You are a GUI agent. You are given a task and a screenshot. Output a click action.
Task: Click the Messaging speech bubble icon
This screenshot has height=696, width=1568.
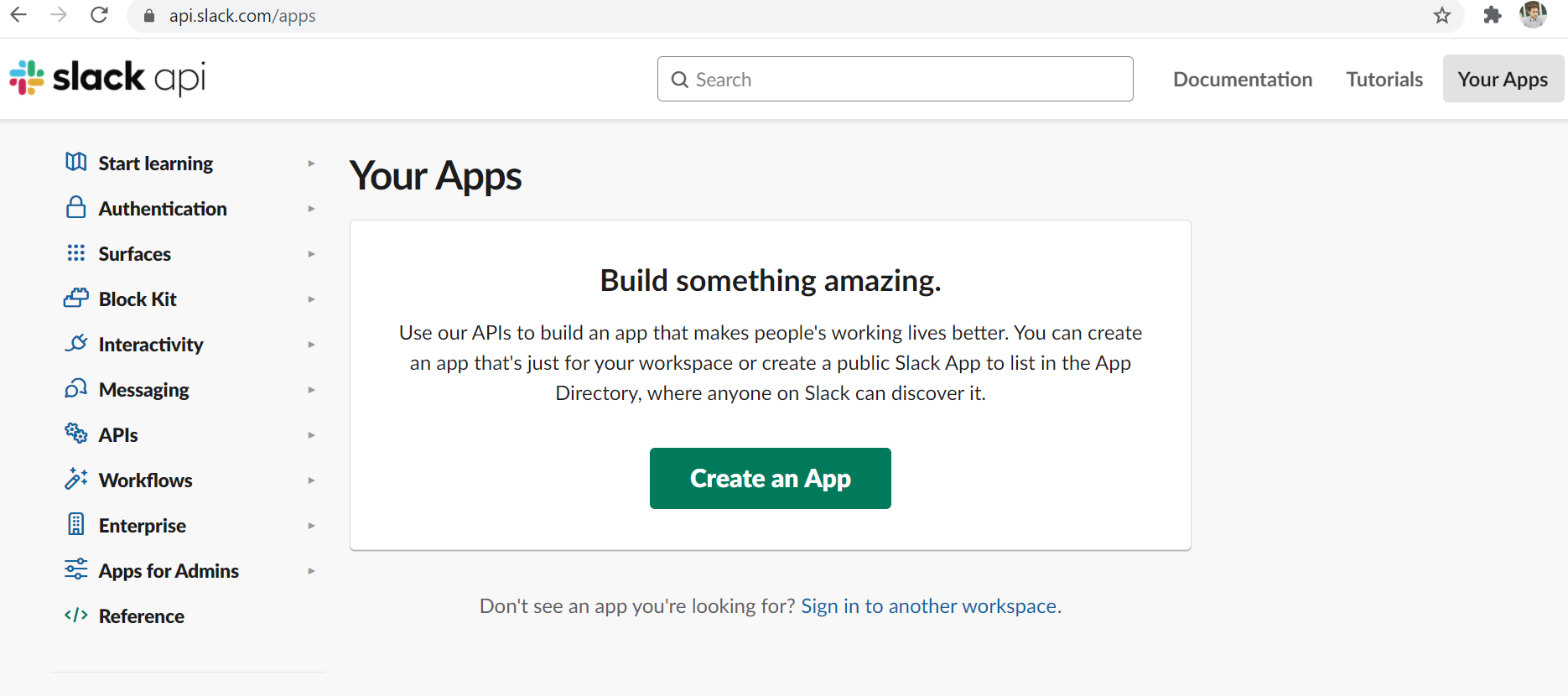click(x=76, y=388)
